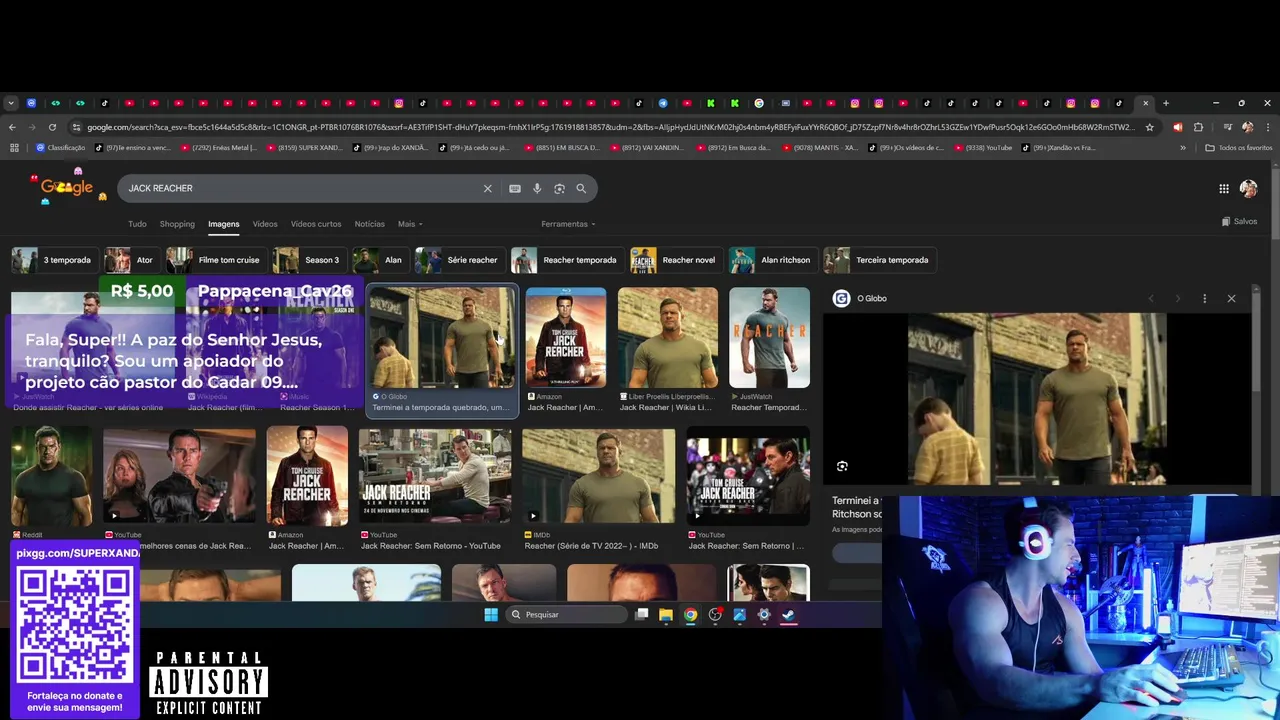Open the Windows Start menu
Viewport: 1280px width, 720px height.
491,614
